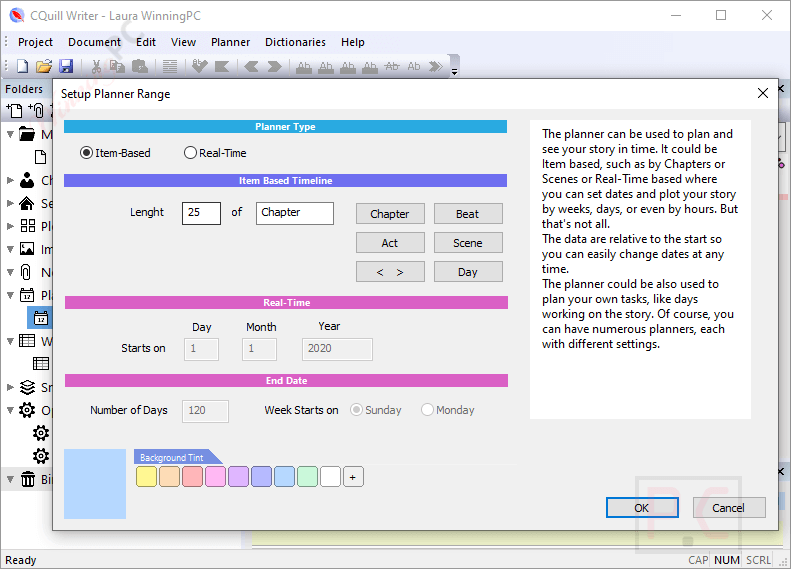The height and width of the screenshot is (569, 791).
Task: Collapse the image icon node arrow
Action: pyautogui.click(x=10, y=249)
